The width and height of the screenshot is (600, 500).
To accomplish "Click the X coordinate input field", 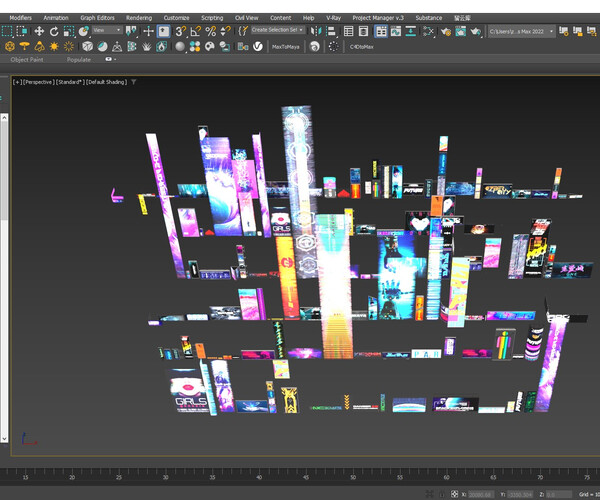I will tap(481, 495).
